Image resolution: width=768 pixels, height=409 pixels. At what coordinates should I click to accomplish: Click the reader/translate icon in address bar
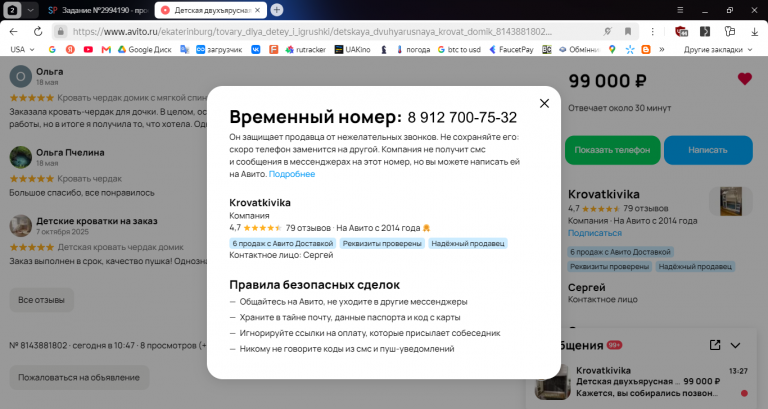[607, 31]
